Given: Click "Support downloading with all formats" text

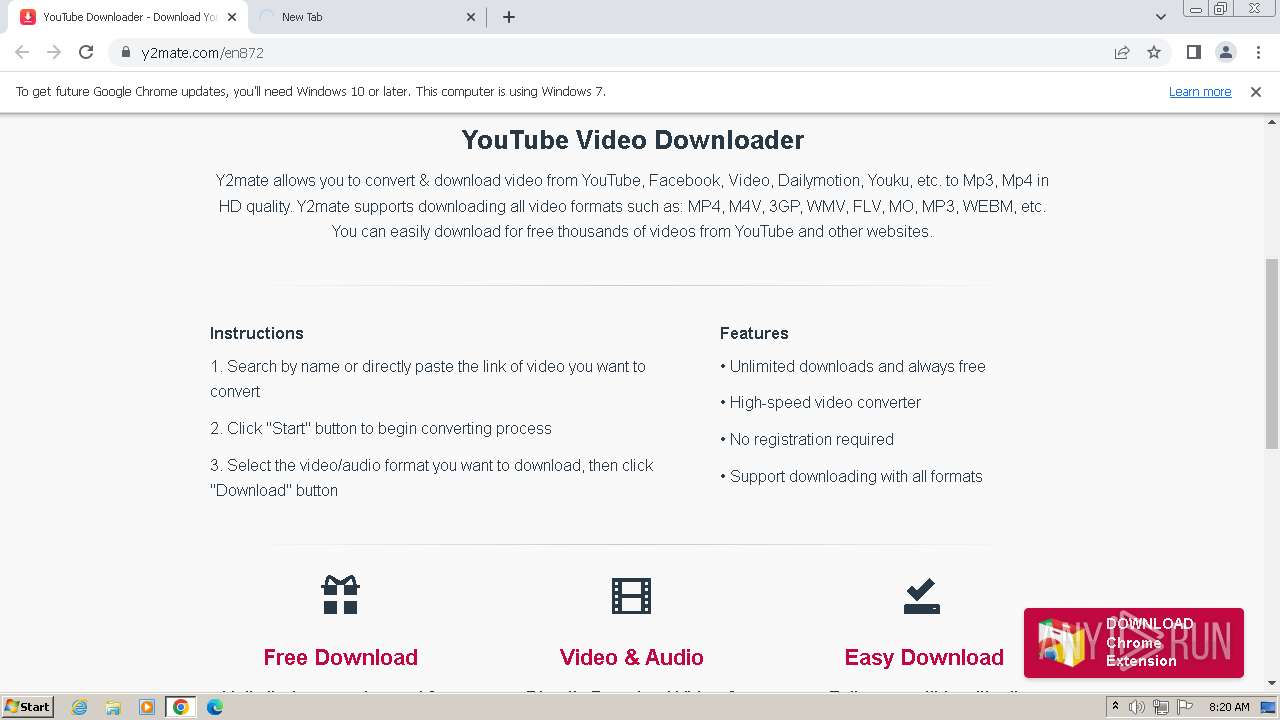Looking at the screenshot, I should point(856,476).
